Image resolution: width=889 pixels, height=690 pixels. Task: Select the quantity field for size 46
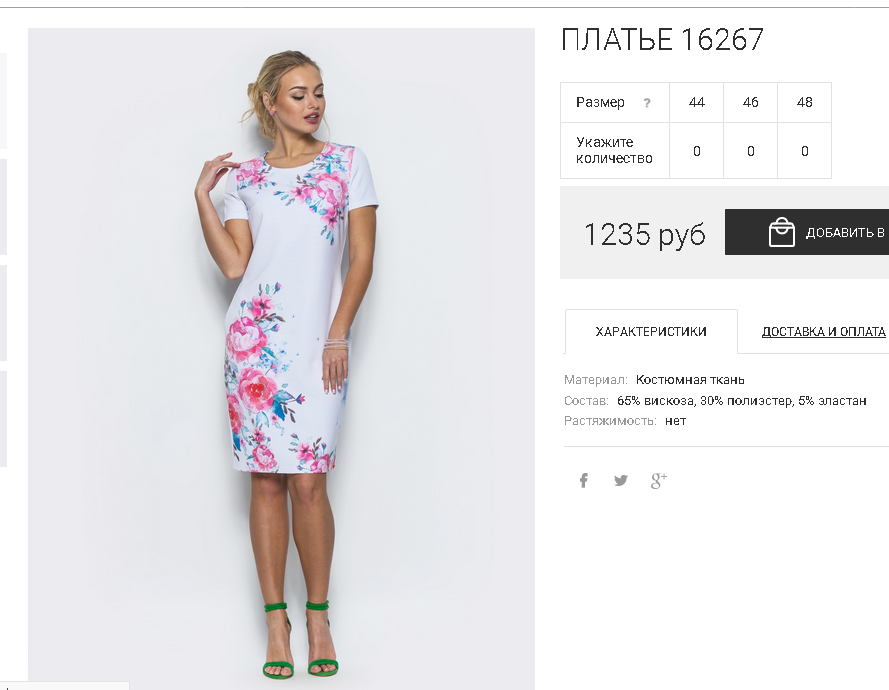[750, 151]
